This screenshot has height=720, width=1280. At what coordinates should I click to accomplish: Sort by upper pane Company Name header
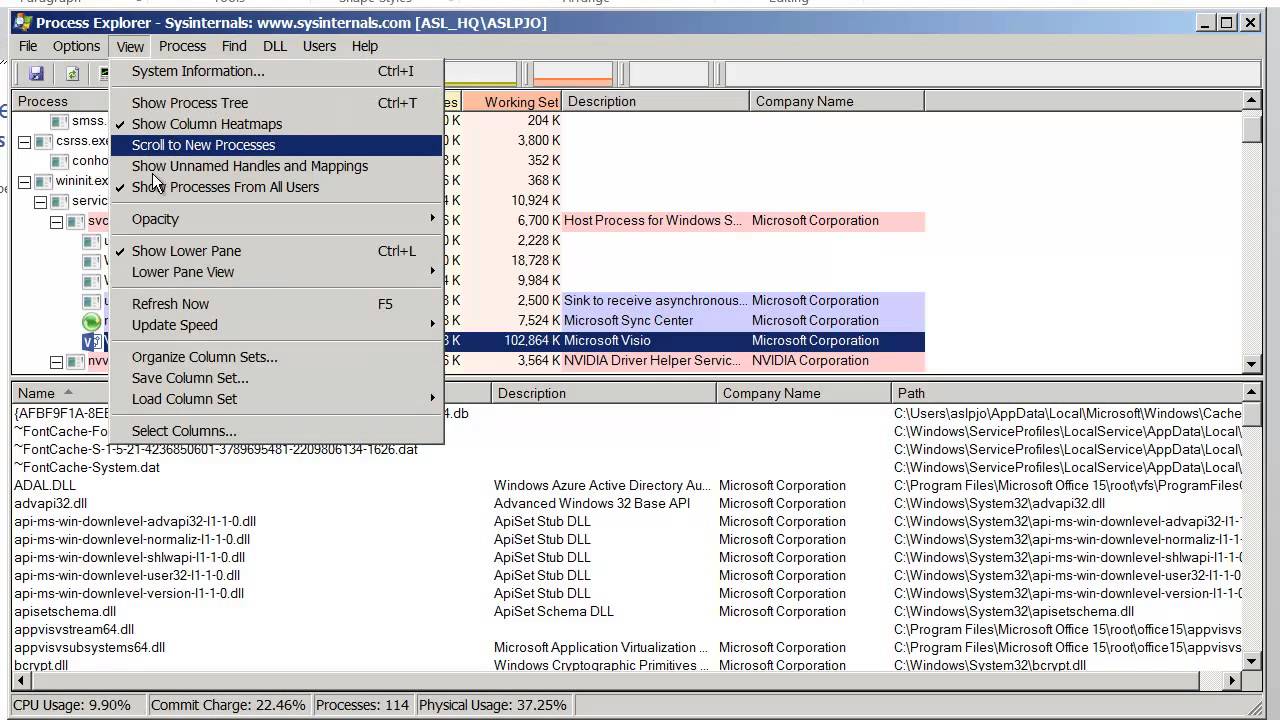pos(837,101)
